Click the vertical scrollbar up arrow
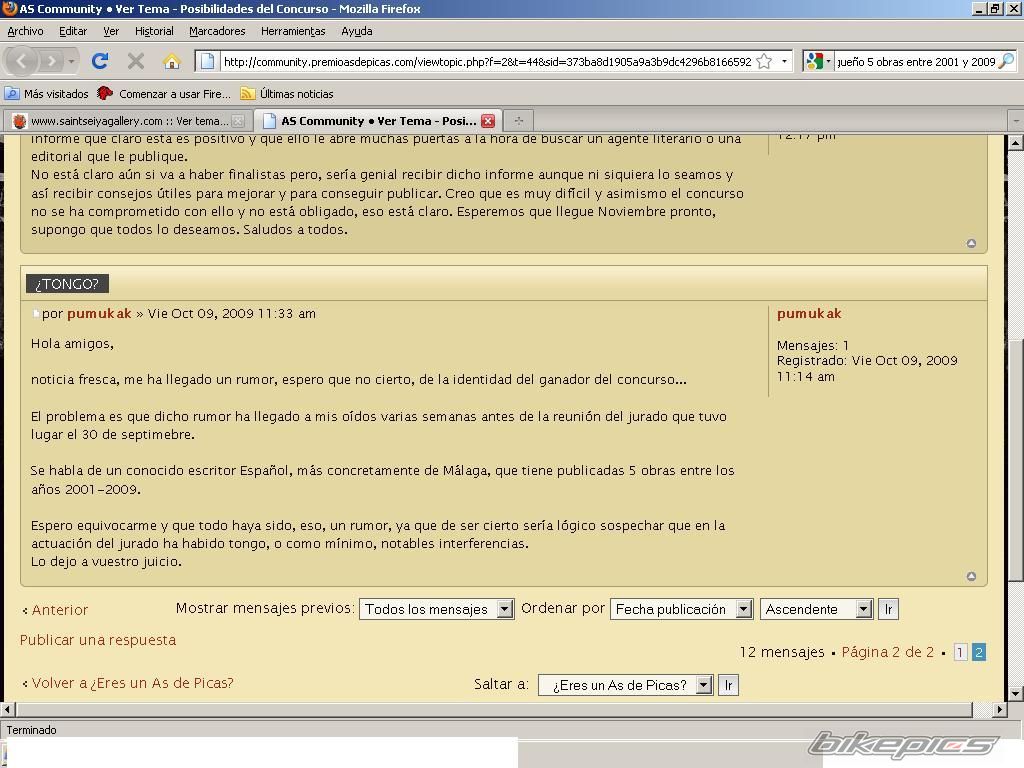This screenshot has height=768, width=1024. click(x=1016, y=143)
